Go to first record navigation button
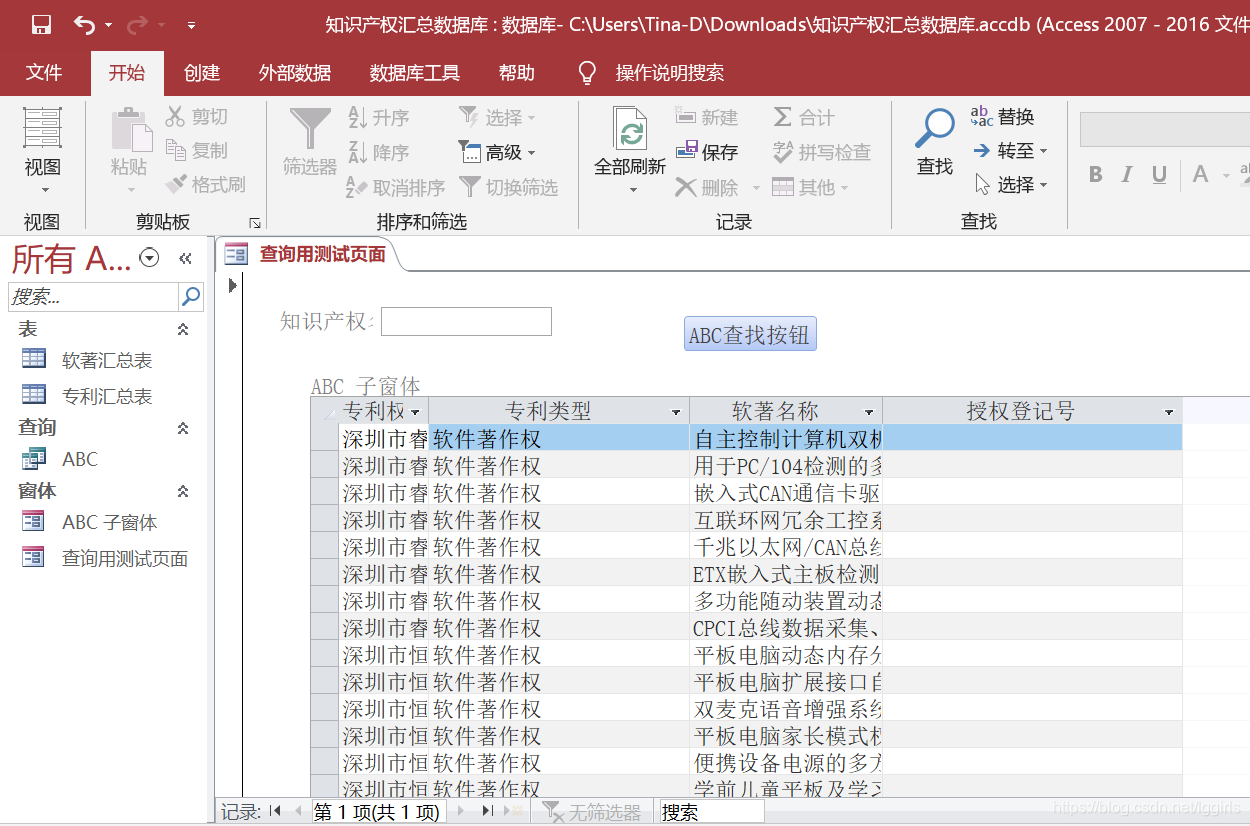This screenshot has height=826, width=1250. pos(275,812)
